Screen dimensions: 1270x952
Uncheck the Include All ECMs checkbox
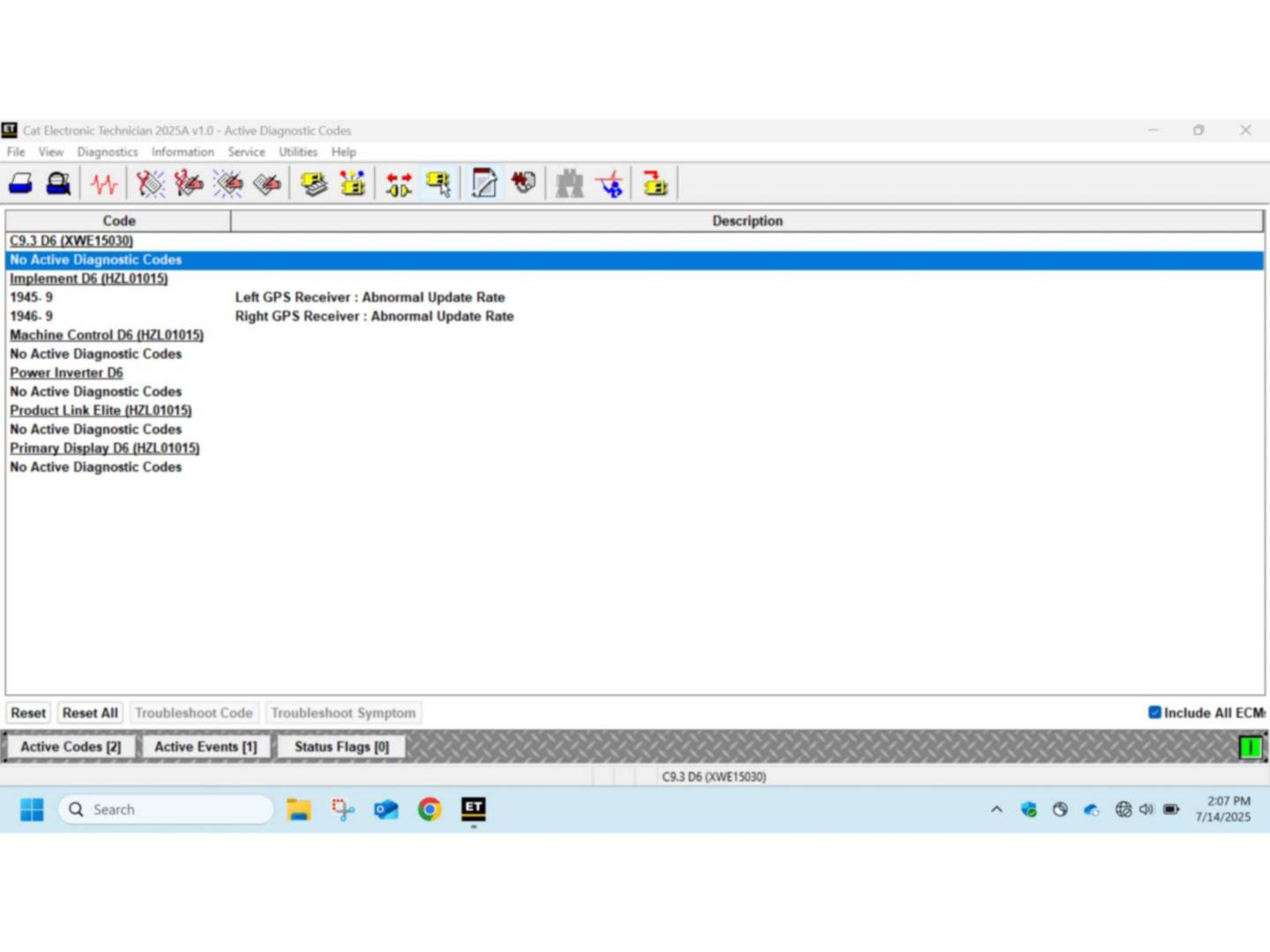tap(1154, 712)
